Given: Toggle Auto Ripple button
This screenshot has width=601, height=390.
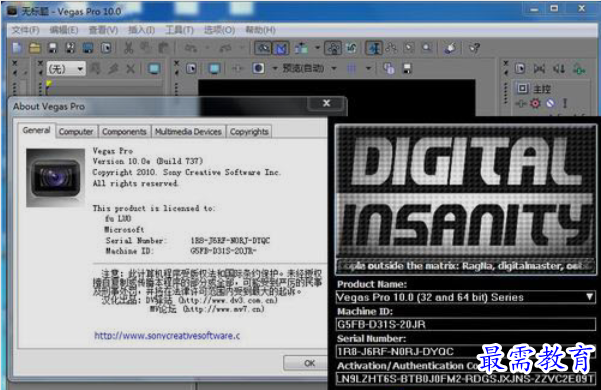Looking at the screenshot, I should pyautogui.click(x=301, y=48).
